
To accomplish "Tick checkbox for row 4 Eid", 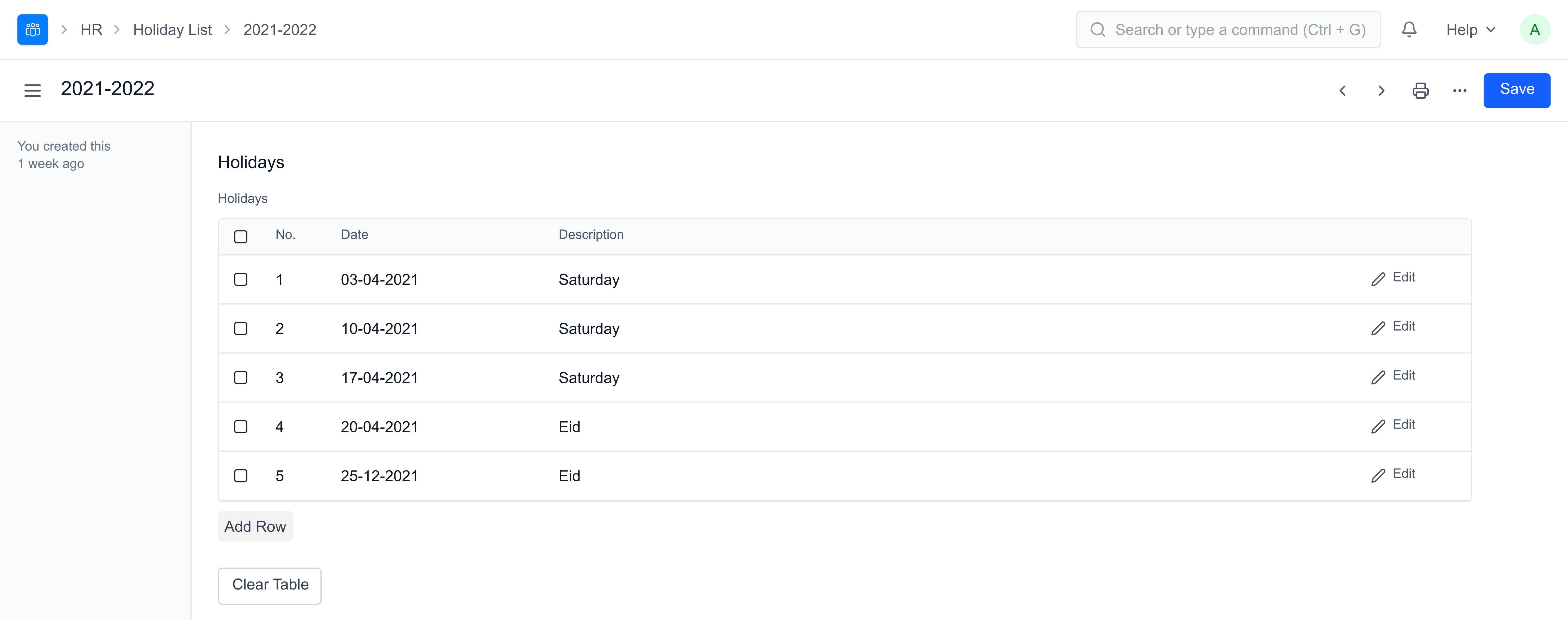I will coord(240,426).
